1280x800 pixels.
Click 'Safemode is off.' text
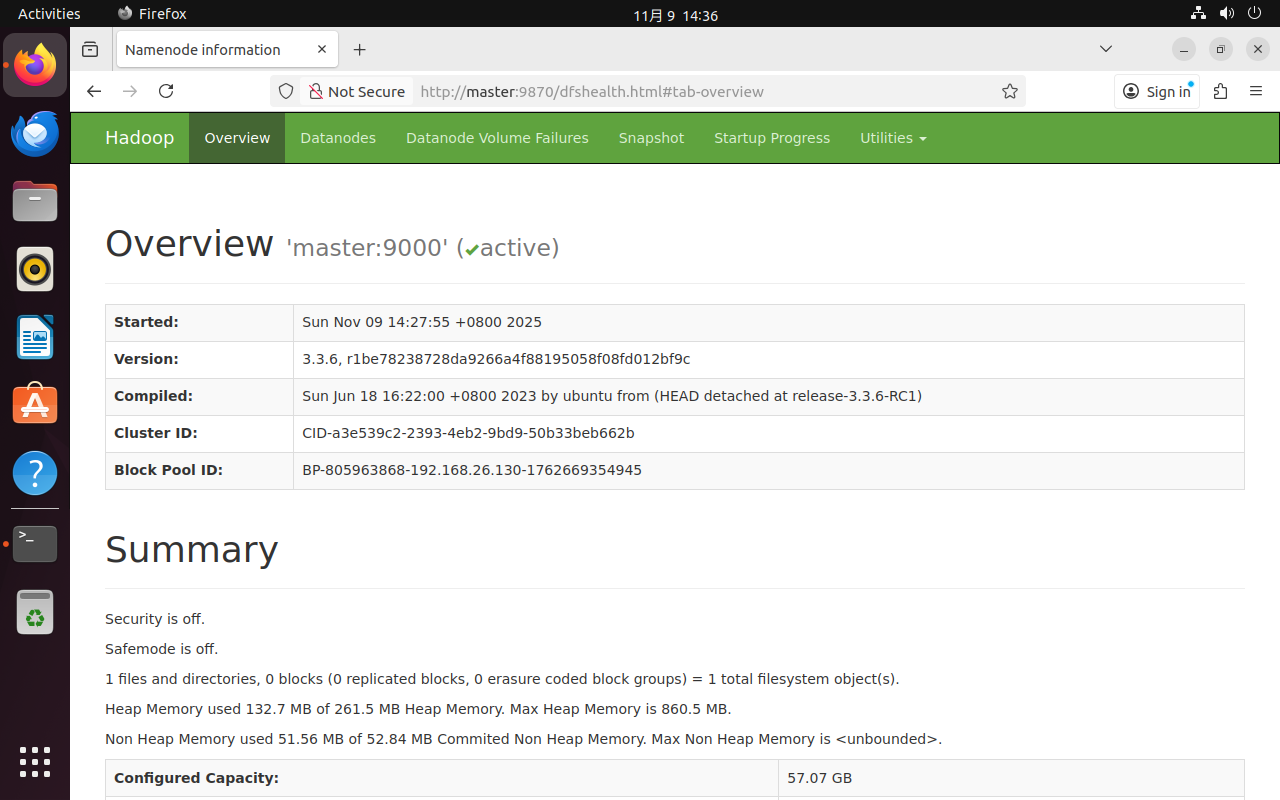[x=161, y=649]
